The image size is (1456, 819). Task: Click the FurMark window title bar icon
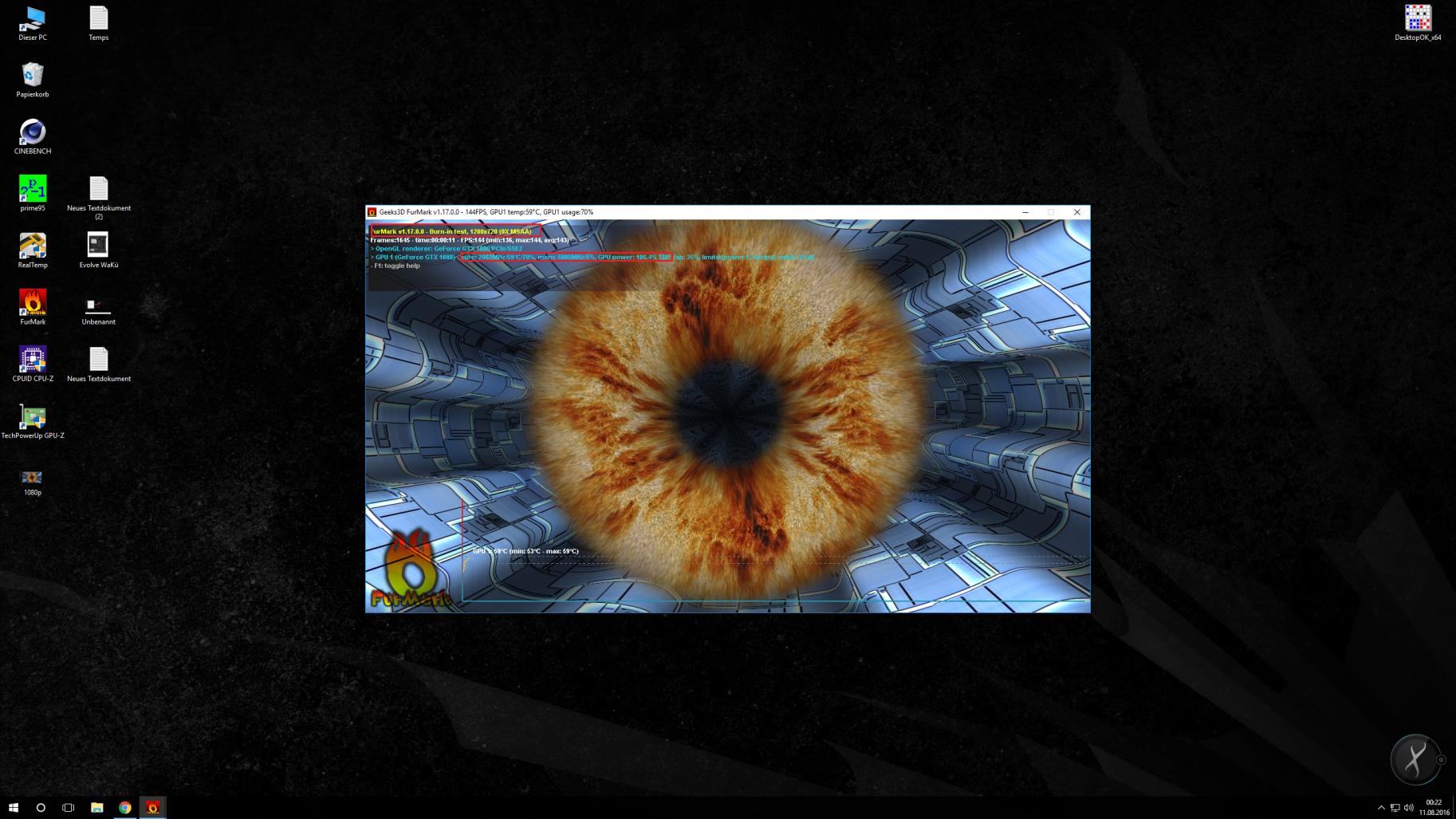coord(372,212)
